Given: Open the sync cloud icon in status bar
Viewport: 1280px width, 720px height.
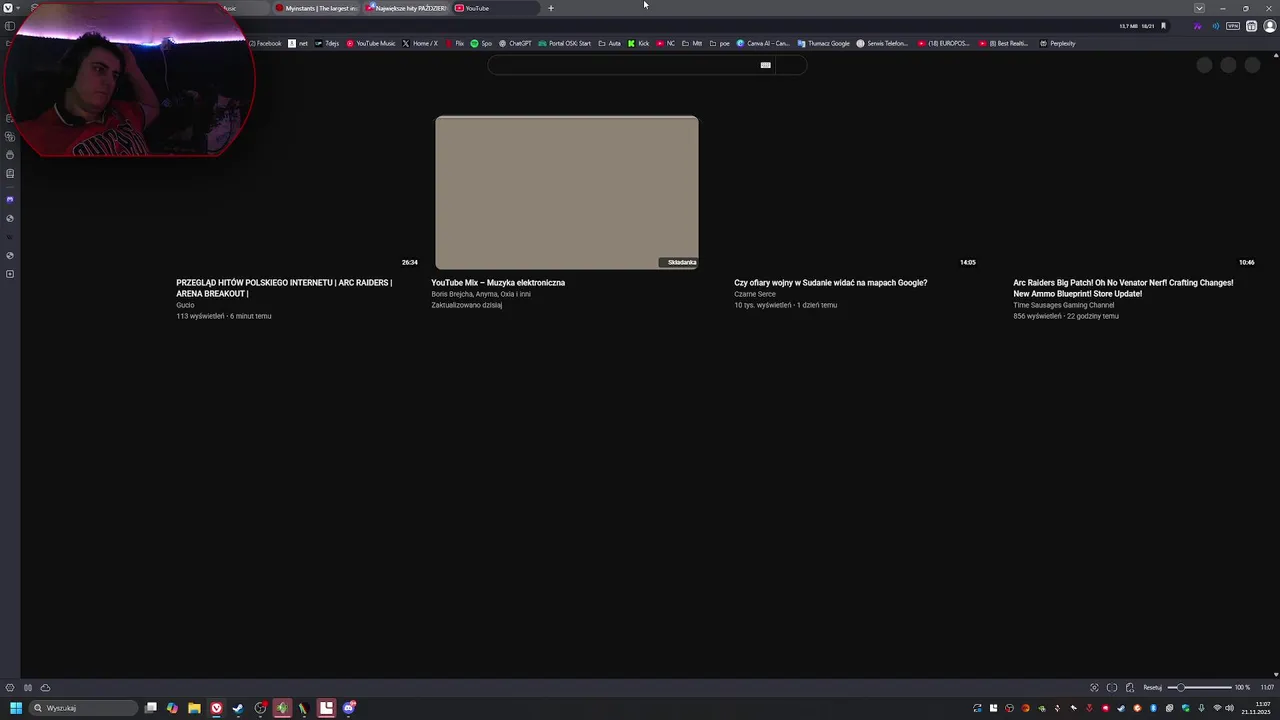Looking at the screenshot, I should [x=45, y=688].
